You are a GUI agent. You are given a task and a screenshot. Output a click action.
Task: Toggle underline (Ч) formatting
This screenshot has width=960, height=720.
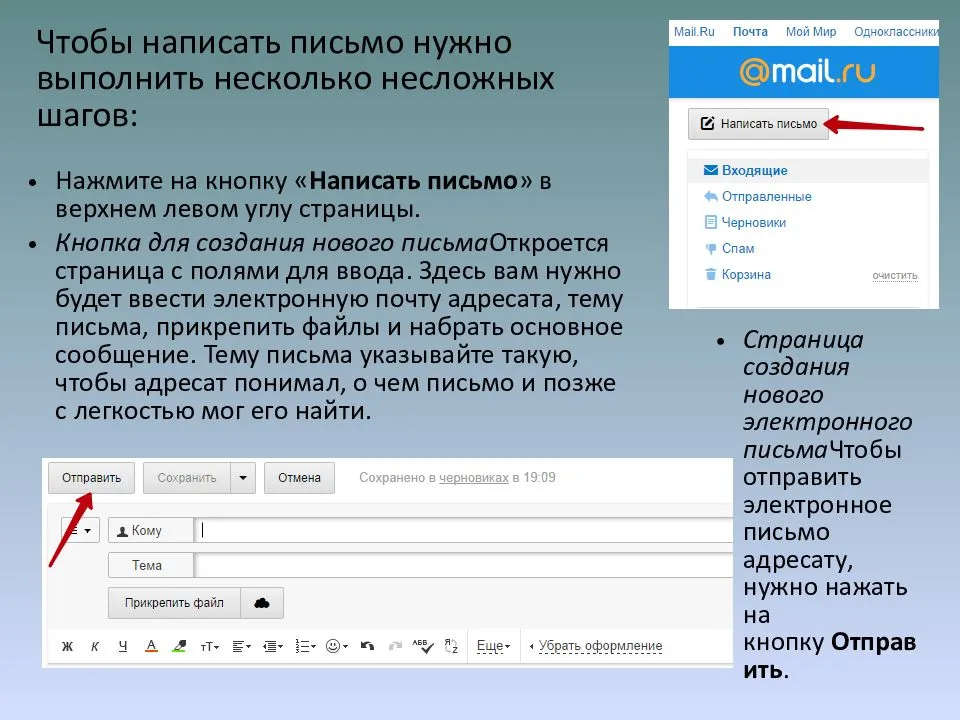click(x=123, y=646)
